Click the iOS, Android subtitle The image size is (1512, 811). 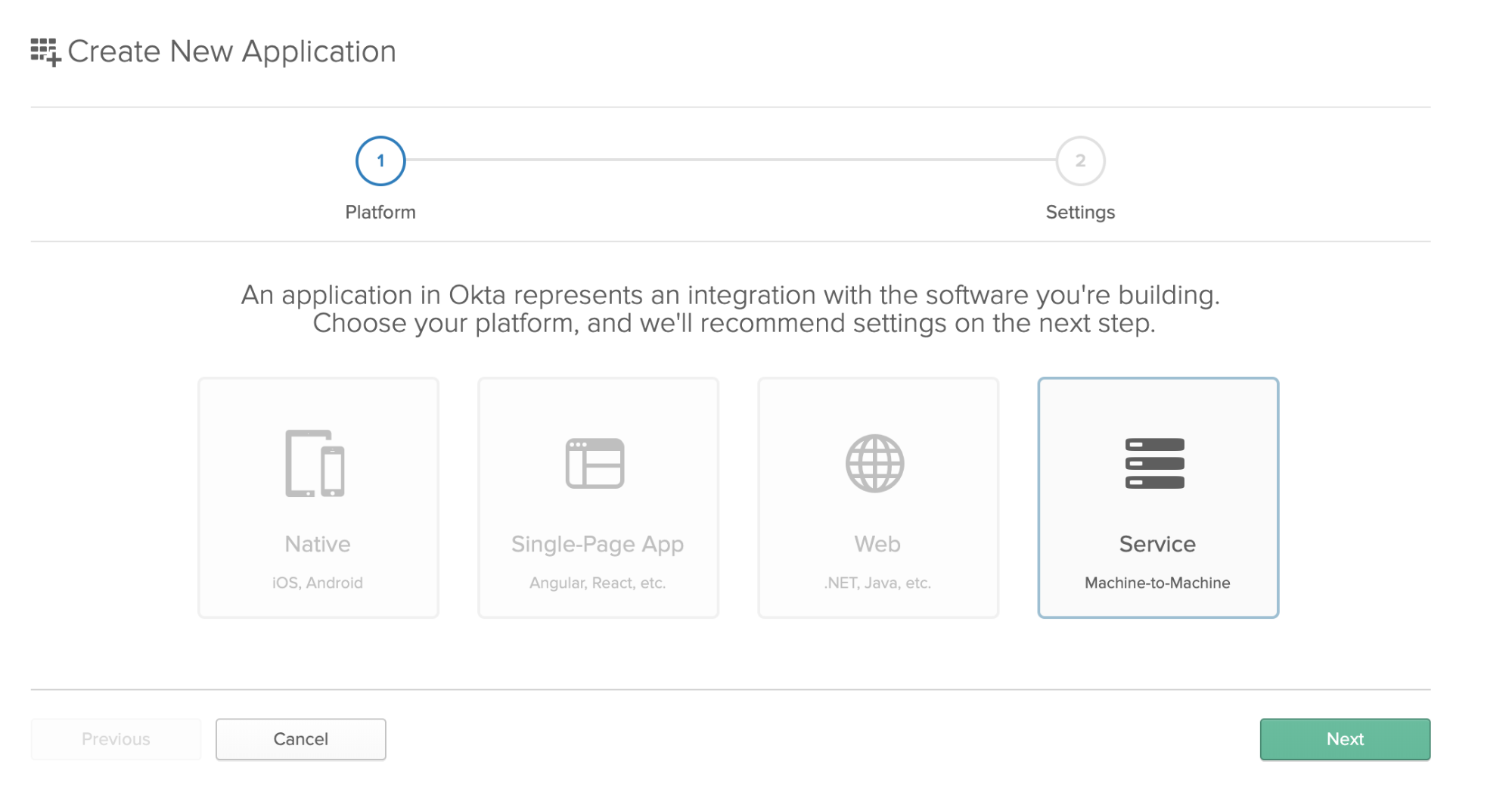[x=318, y=583]
